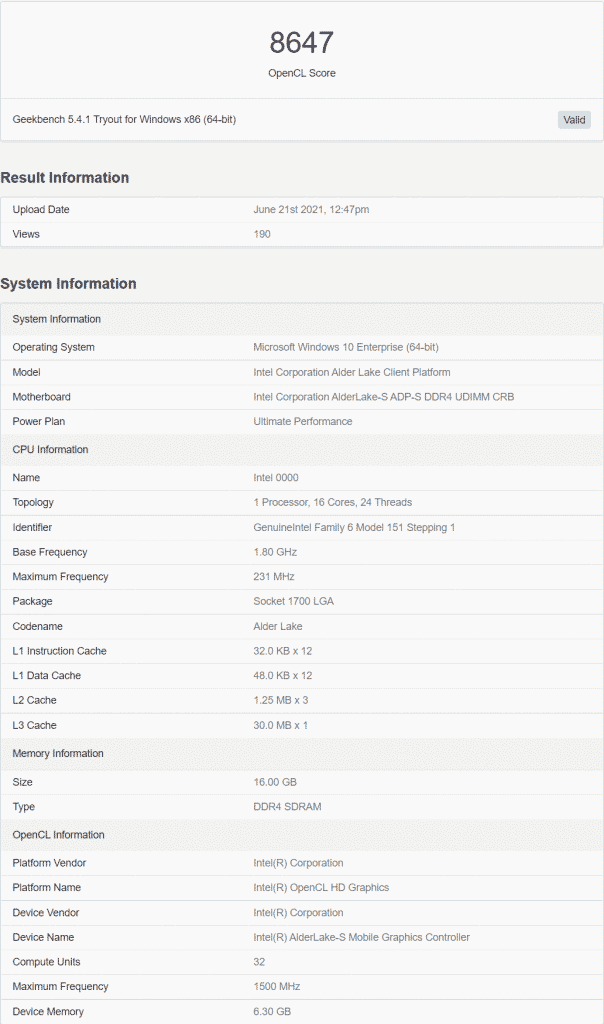Click the 'Base Frequency' row label
The height and width of the screenshot is (1024, 604).
tap(50, 552)
